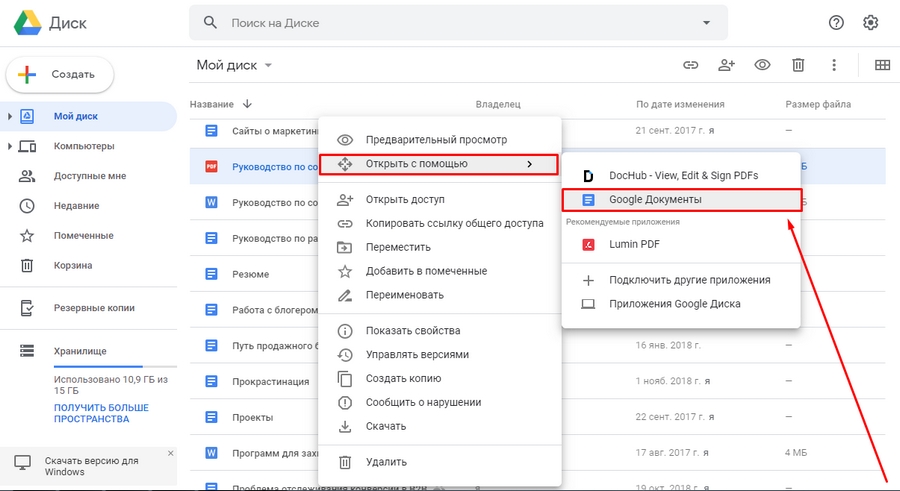Click the add person share icon
Viewport: 900px width, 491px height.
pyautogui.click(x=727, y=65)
